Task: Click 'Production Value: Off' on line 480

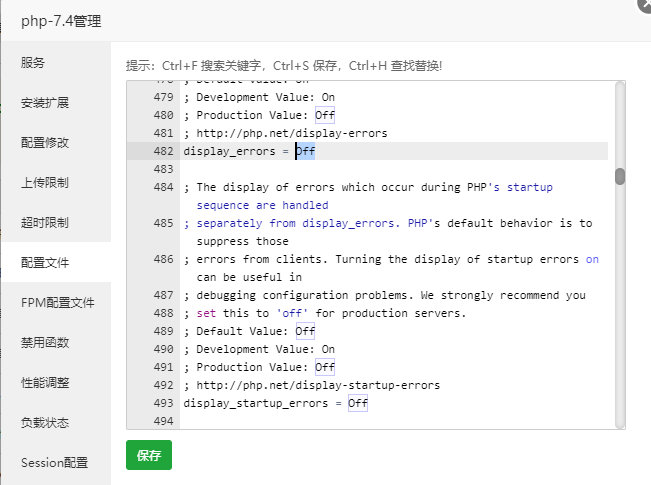Action: coord(265,115)
